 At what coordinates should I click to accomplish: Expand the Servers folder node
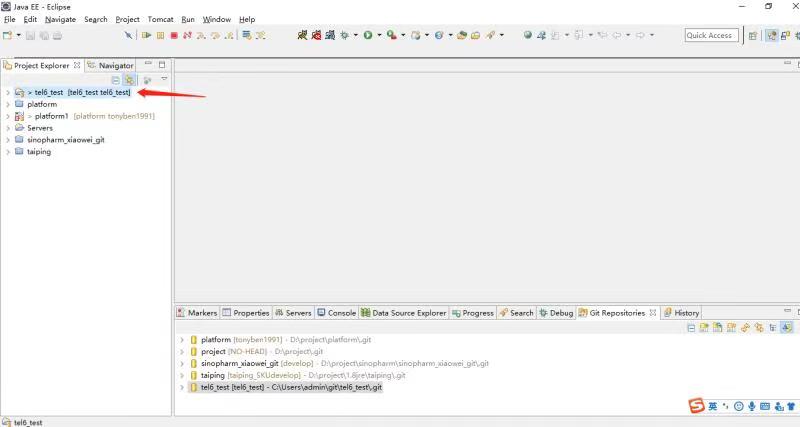pyautogui.click(x=8, y=128)
